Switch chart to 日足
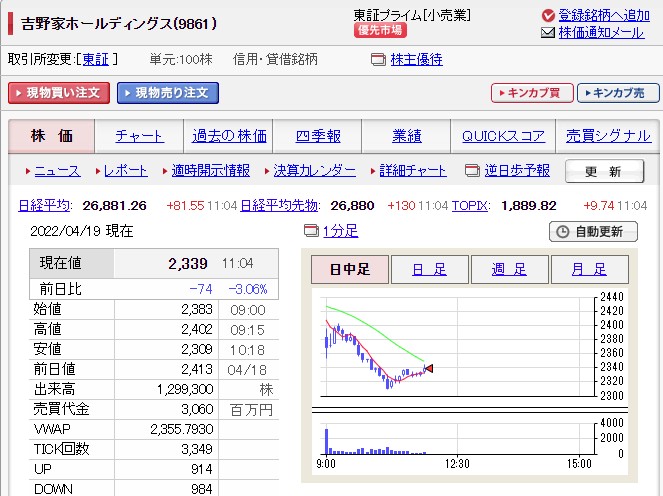The height and width of the screenshot is (496, 663). (x=430, y=269)
